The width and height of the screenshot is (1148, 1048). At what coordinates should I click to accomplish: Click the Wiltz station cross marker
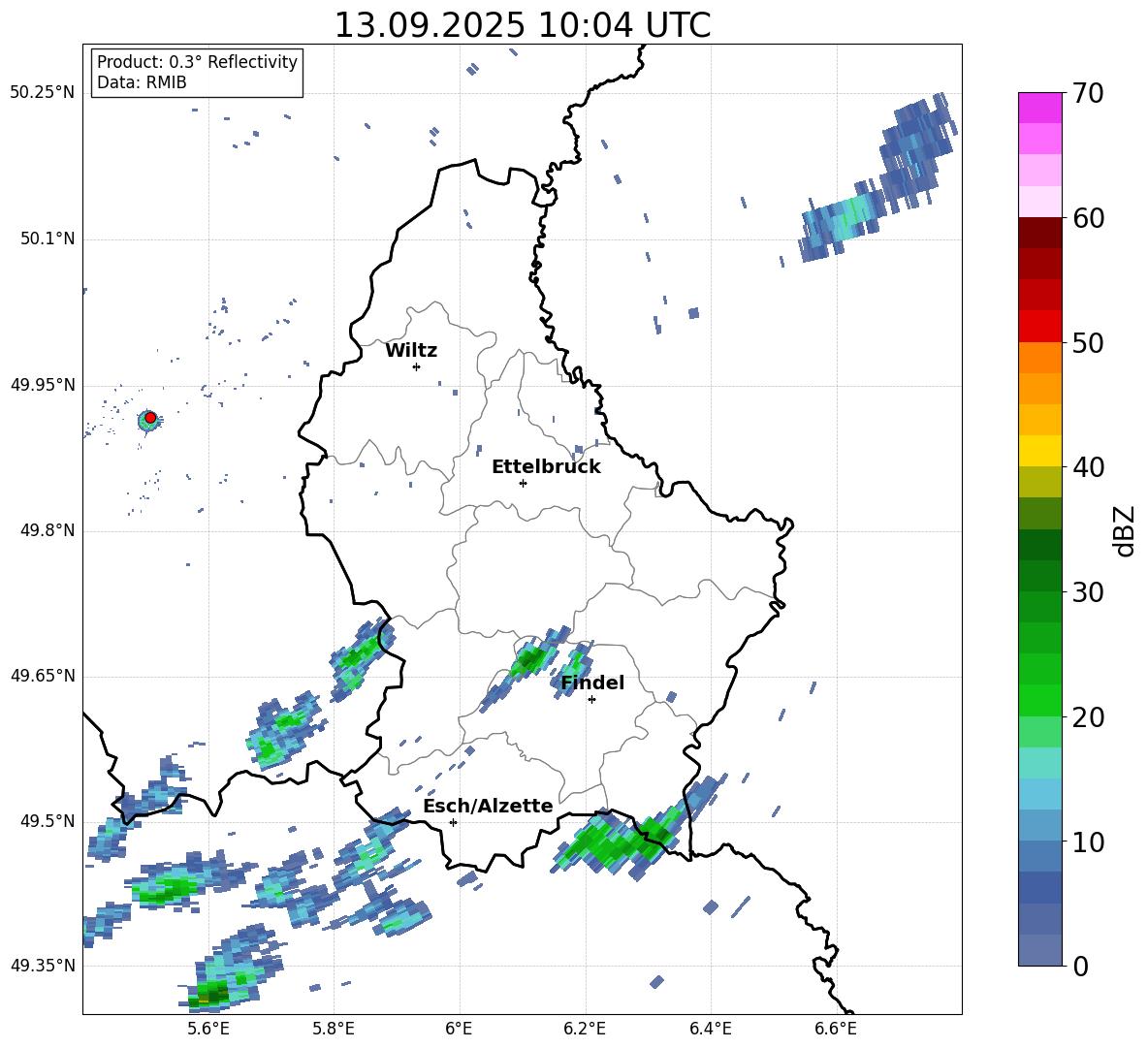pos(416,366)
